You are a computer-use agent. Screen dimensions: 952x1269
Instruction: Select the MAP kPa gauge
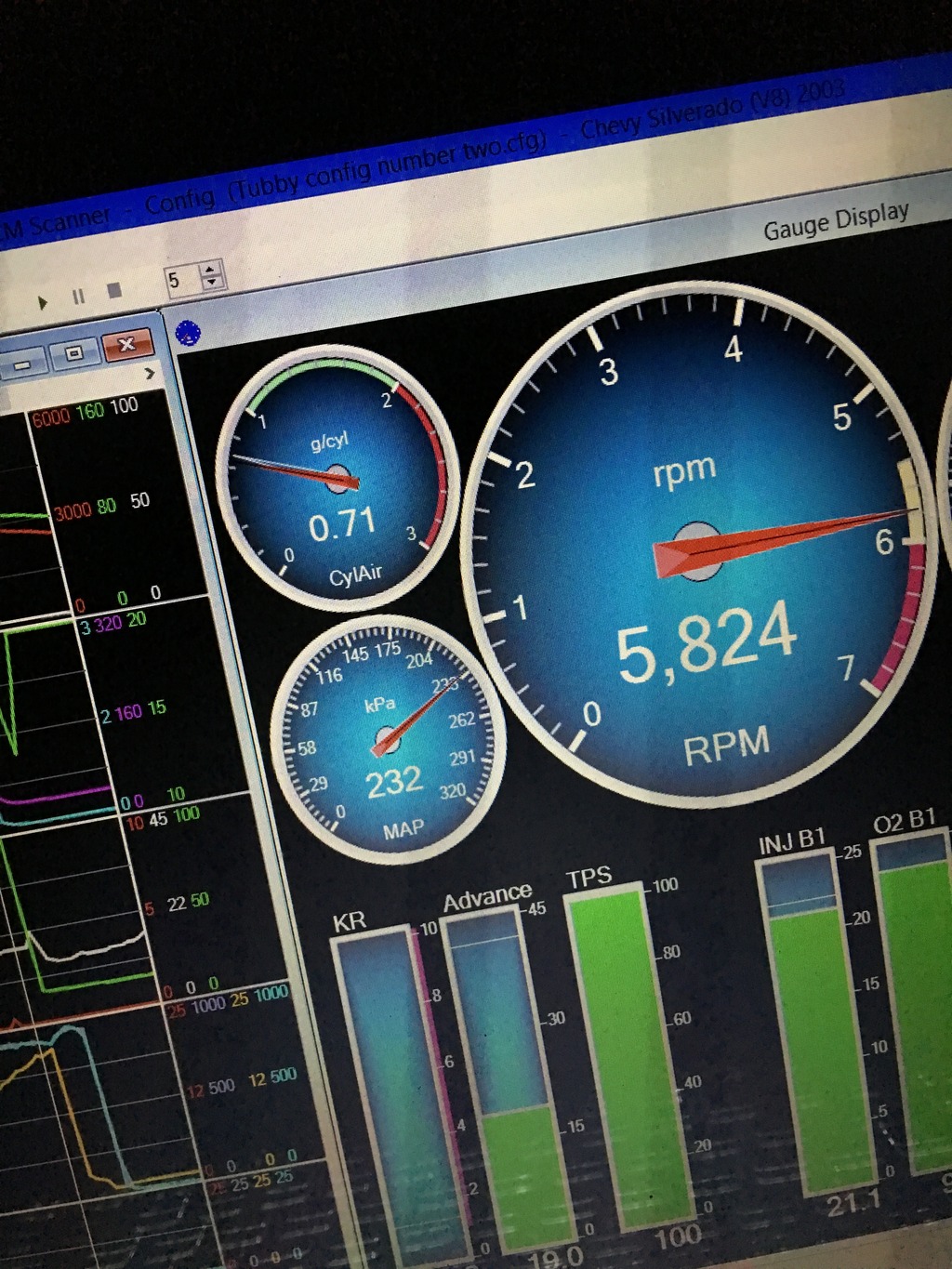point(388,741)
